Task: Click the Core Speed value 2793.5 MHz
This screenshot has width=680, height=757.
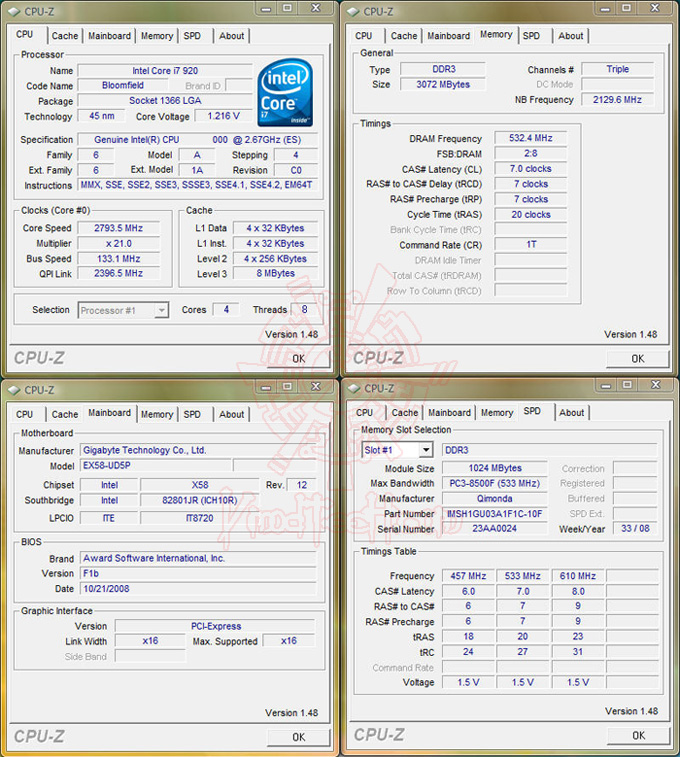Action: (118, 228)
